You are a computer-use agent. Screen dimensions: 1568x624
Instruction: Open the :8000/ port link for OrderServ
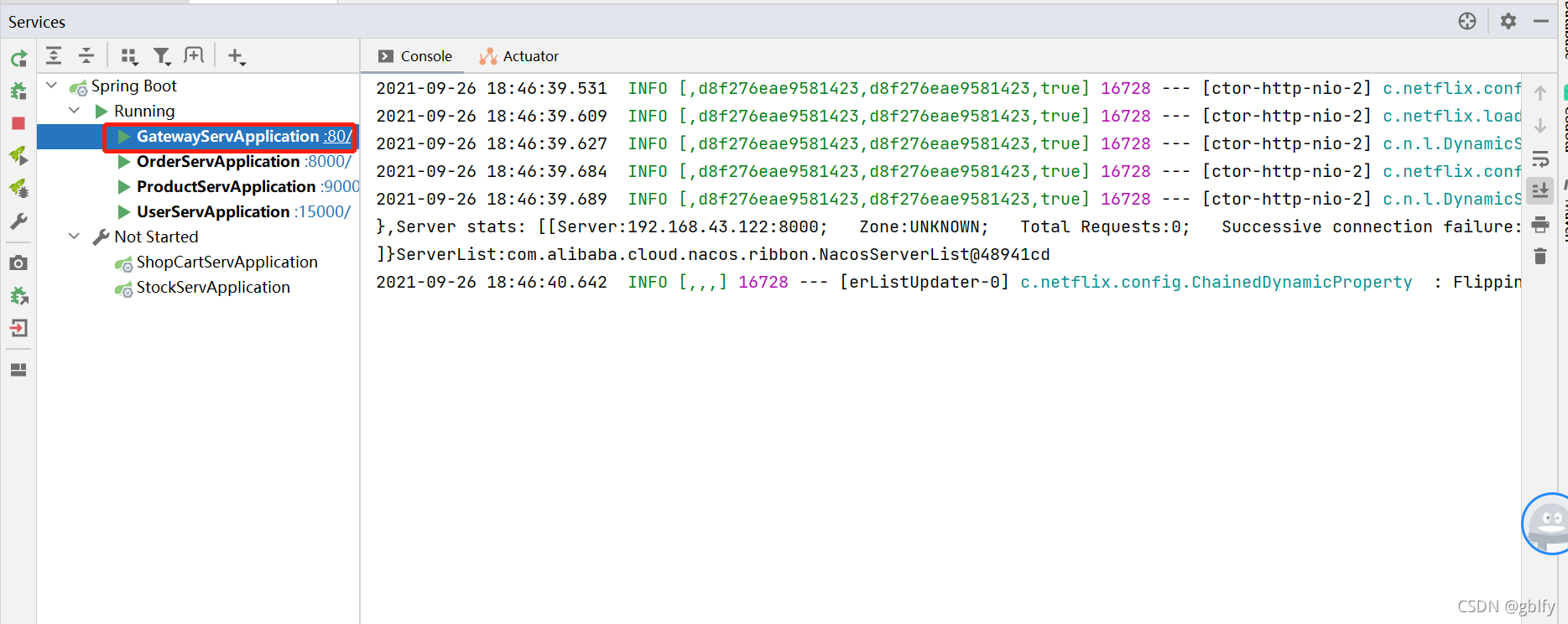(x=328, y=162)
